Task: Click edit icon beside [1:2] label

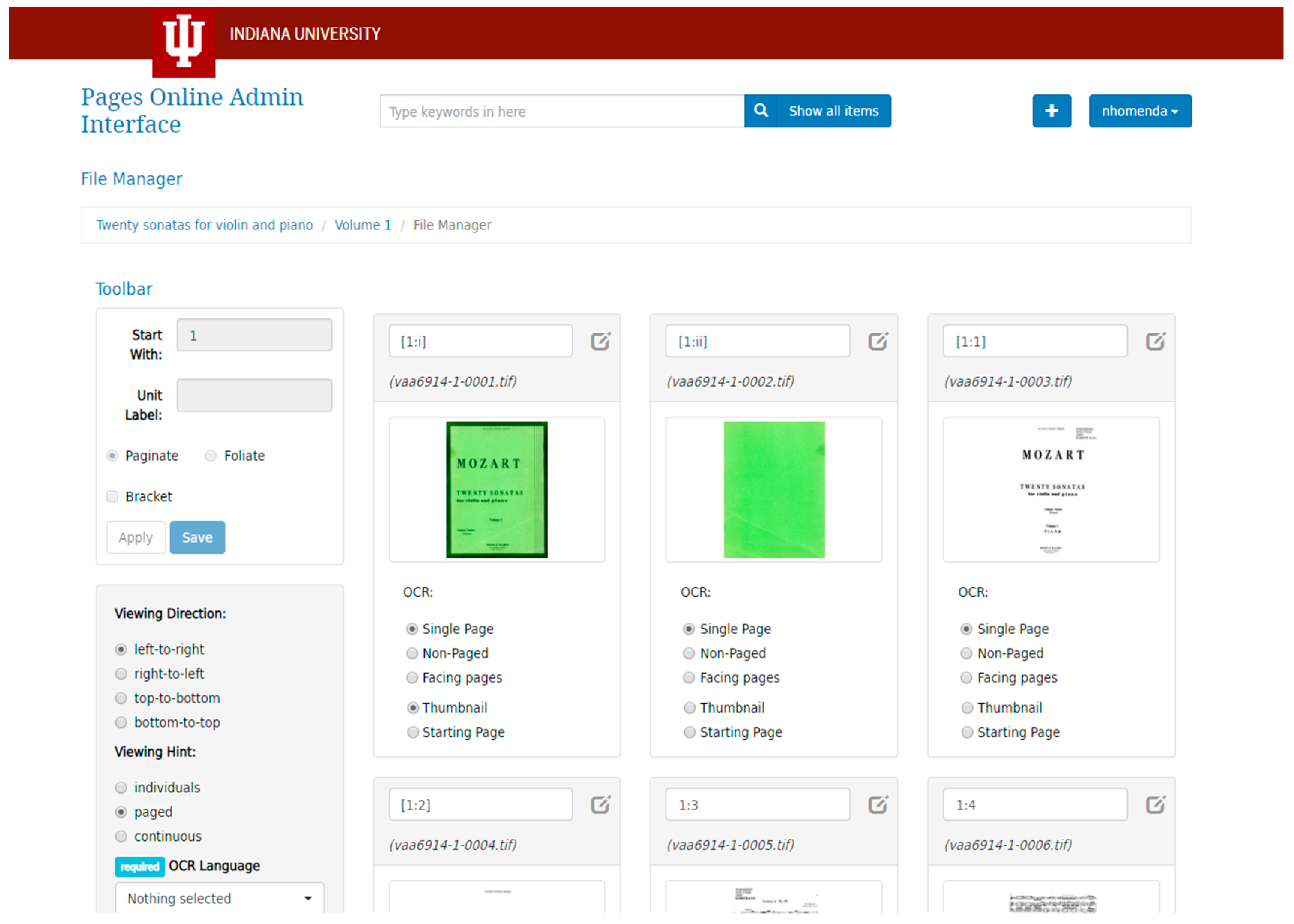Action: click(600, 804)
